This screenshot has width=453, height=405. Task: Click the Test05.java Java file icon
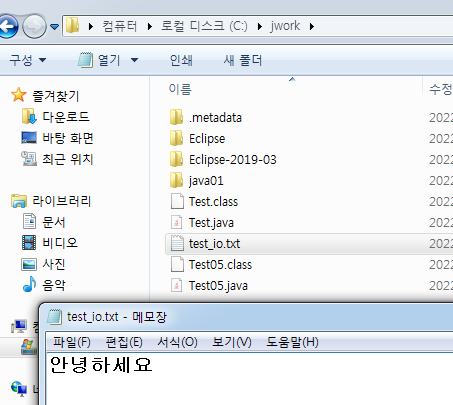coord(177,285)
